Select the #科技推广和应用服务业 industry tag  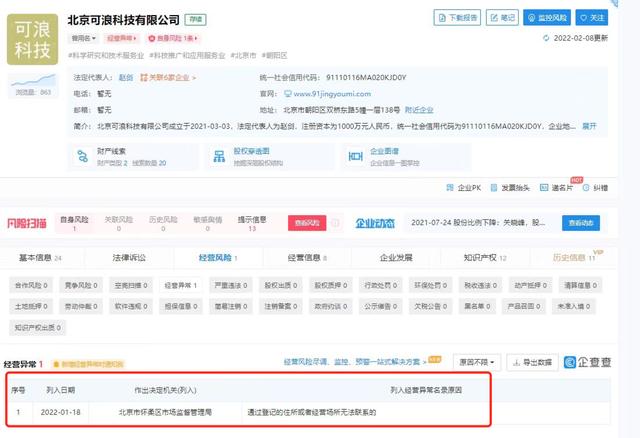(187, 56)
